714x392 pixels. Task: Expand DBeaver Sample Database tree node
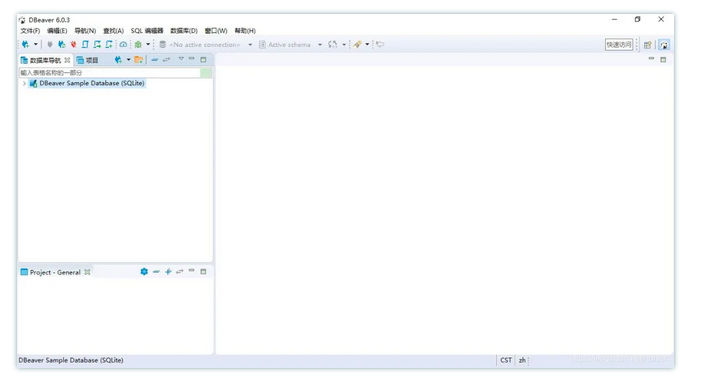pyautogui.click(x=24, y=83)
